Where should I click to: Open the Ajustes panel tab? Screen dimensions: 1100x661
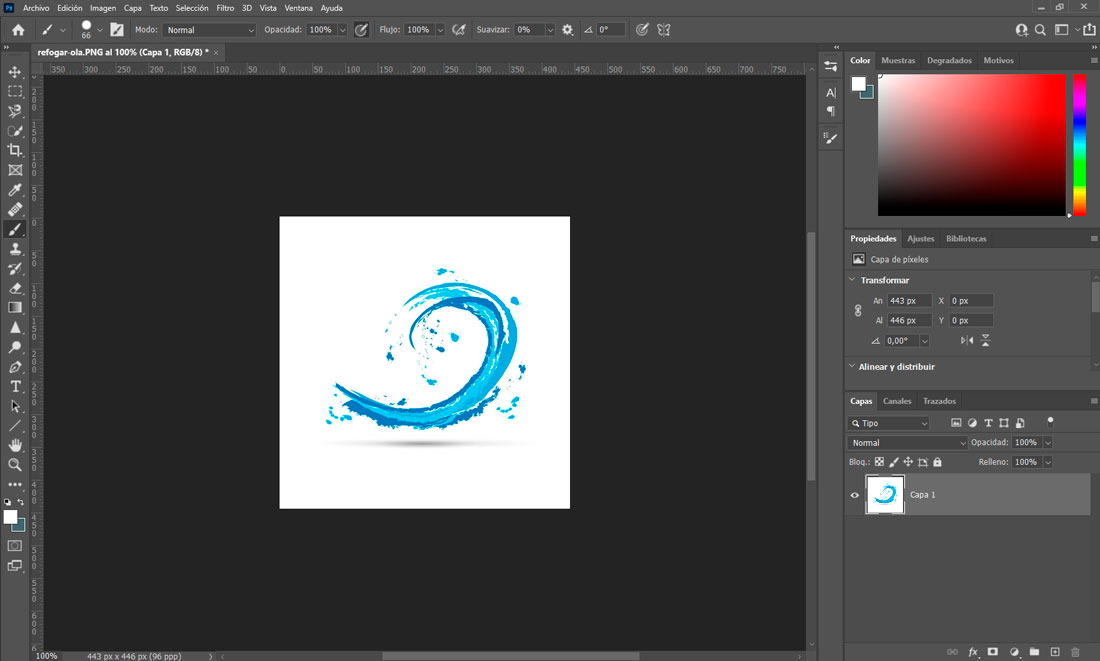(x=920, y=239)
